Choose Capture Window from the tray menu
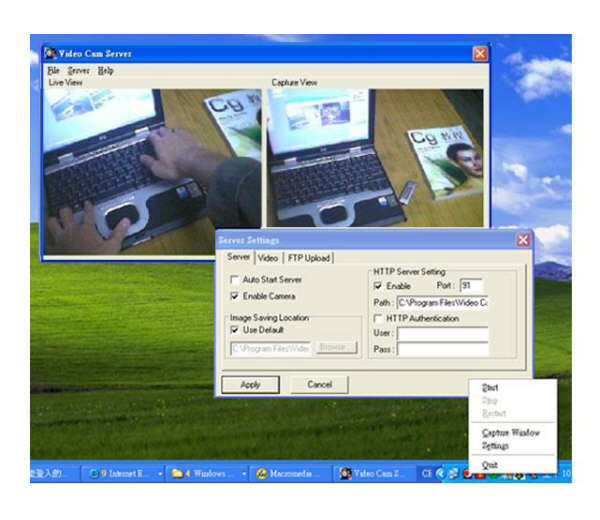Image resolution: width=600 pixels, height=520 pixels. 510,433
